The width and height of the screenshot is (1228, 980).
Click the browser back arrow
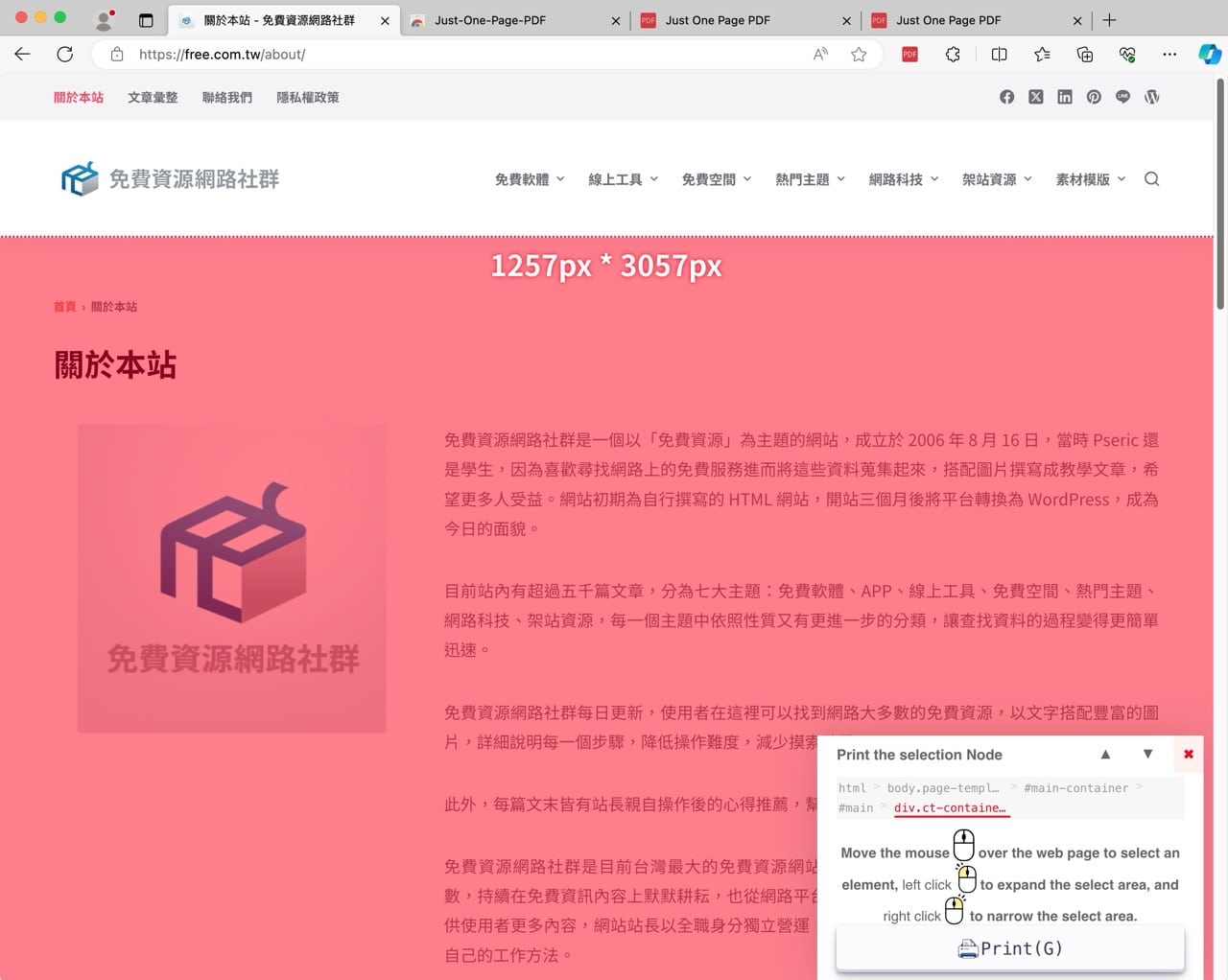click(22, 55)
